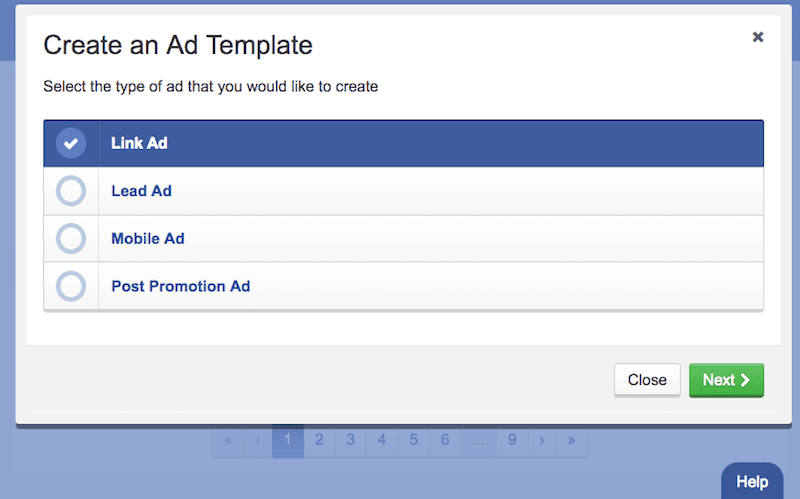Image resolution: width=800 pixels, height=499 pixels.
Task: Jump to last page with double-right arrow
Action: [x=572, y=439]
